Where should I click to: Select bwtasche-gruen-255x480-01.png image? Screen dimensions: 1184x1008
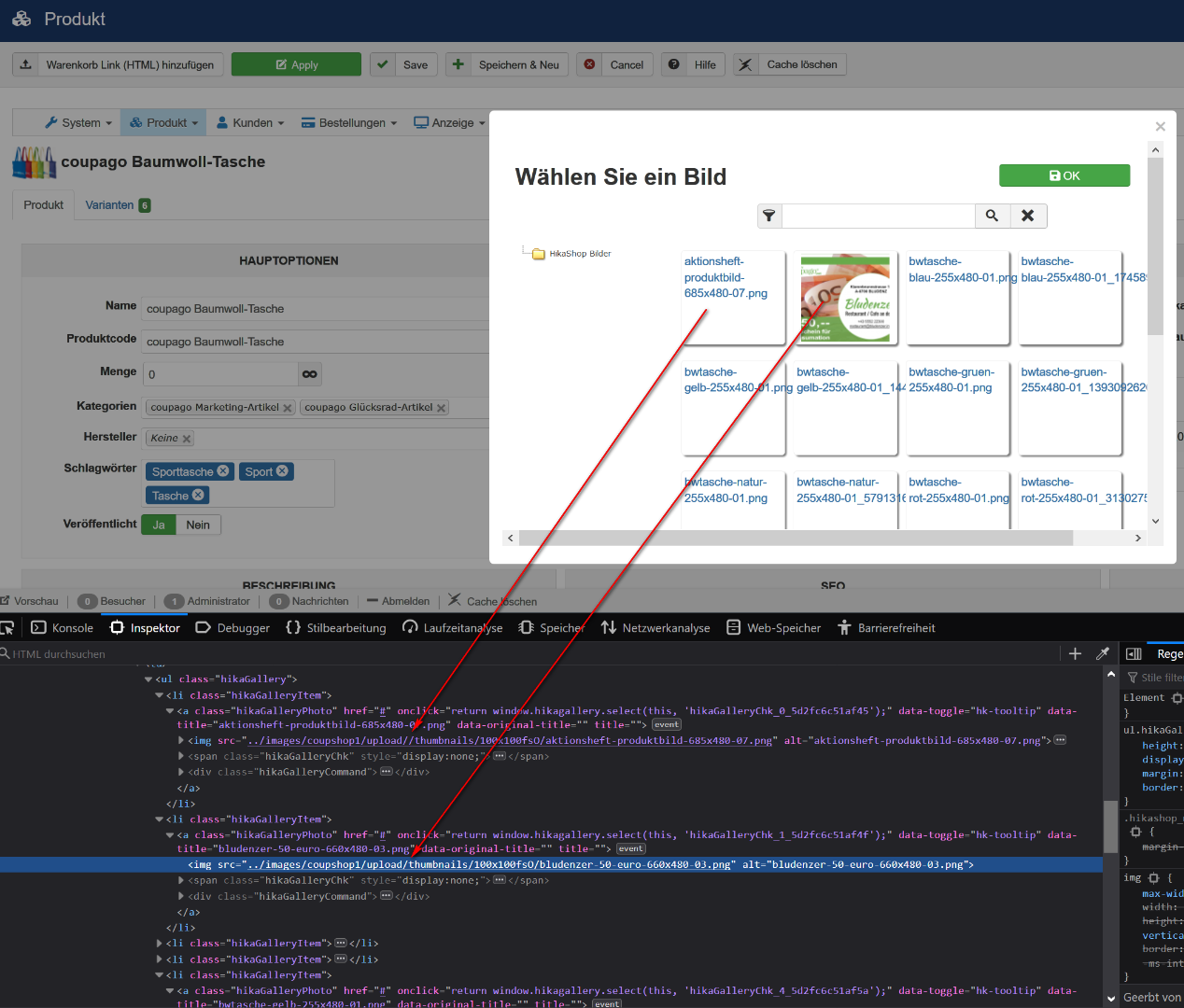point(957,408)
